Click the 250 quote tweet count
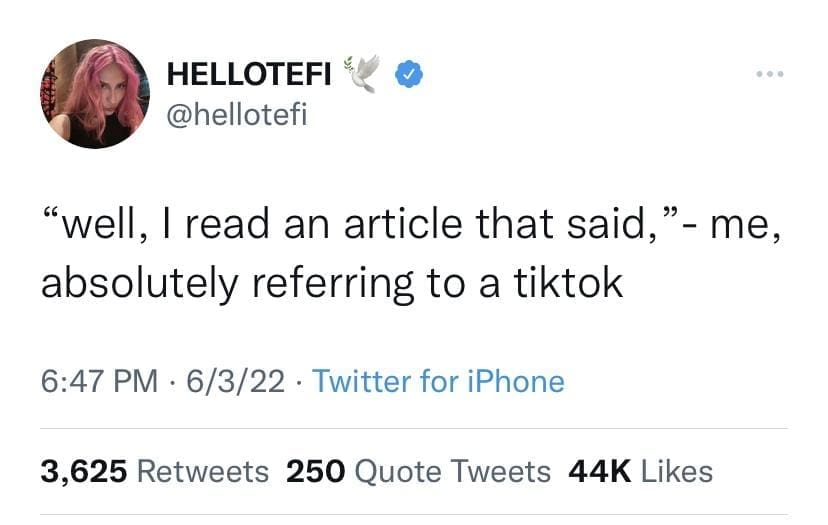The image size is (828, 525). 315,471
